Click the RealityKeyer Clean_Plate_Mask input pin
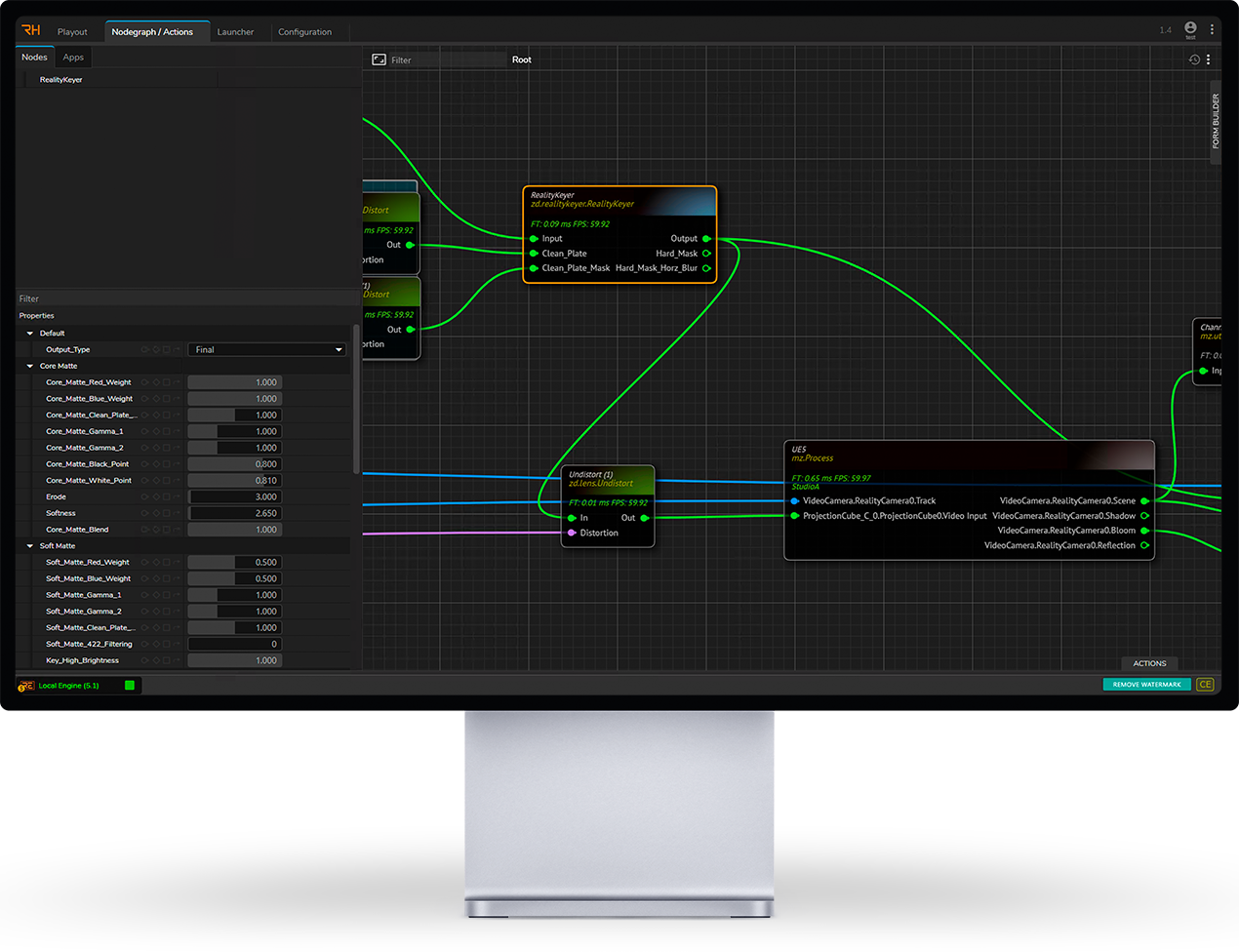 [534, 268]
